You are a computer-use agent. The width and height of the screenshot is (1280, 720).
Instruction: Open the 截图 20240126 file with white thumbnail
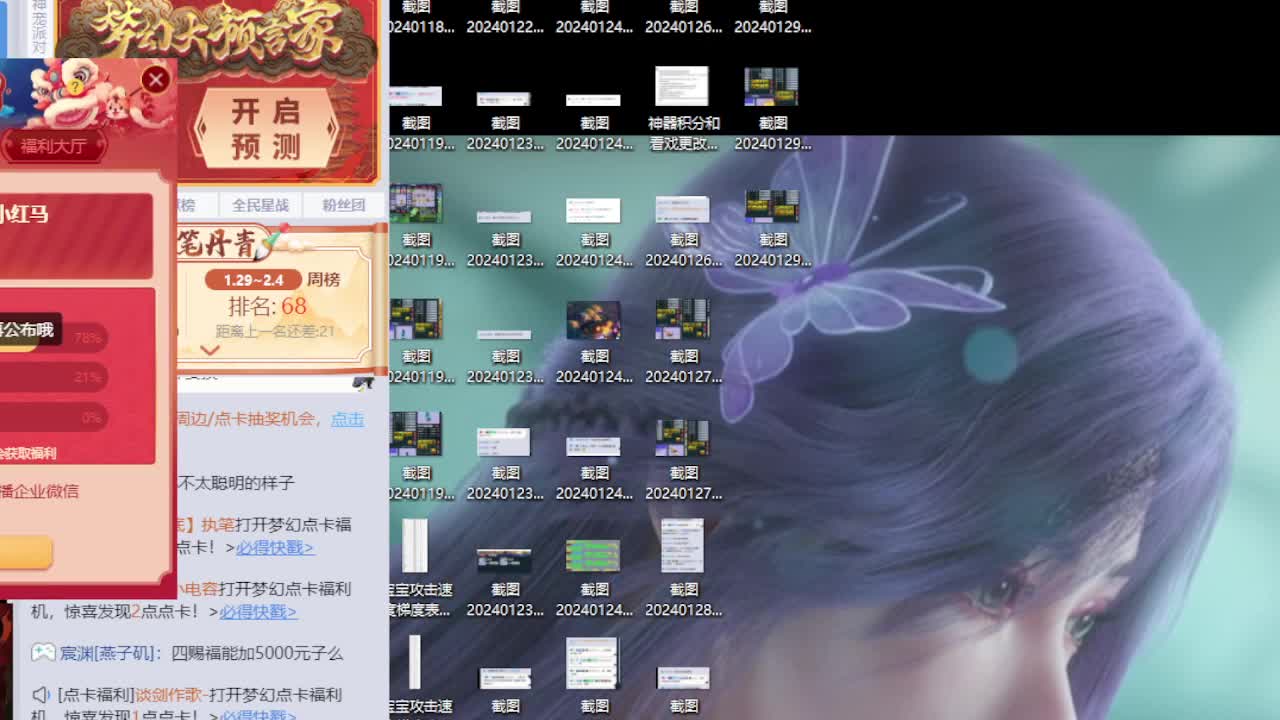(683, 229)
